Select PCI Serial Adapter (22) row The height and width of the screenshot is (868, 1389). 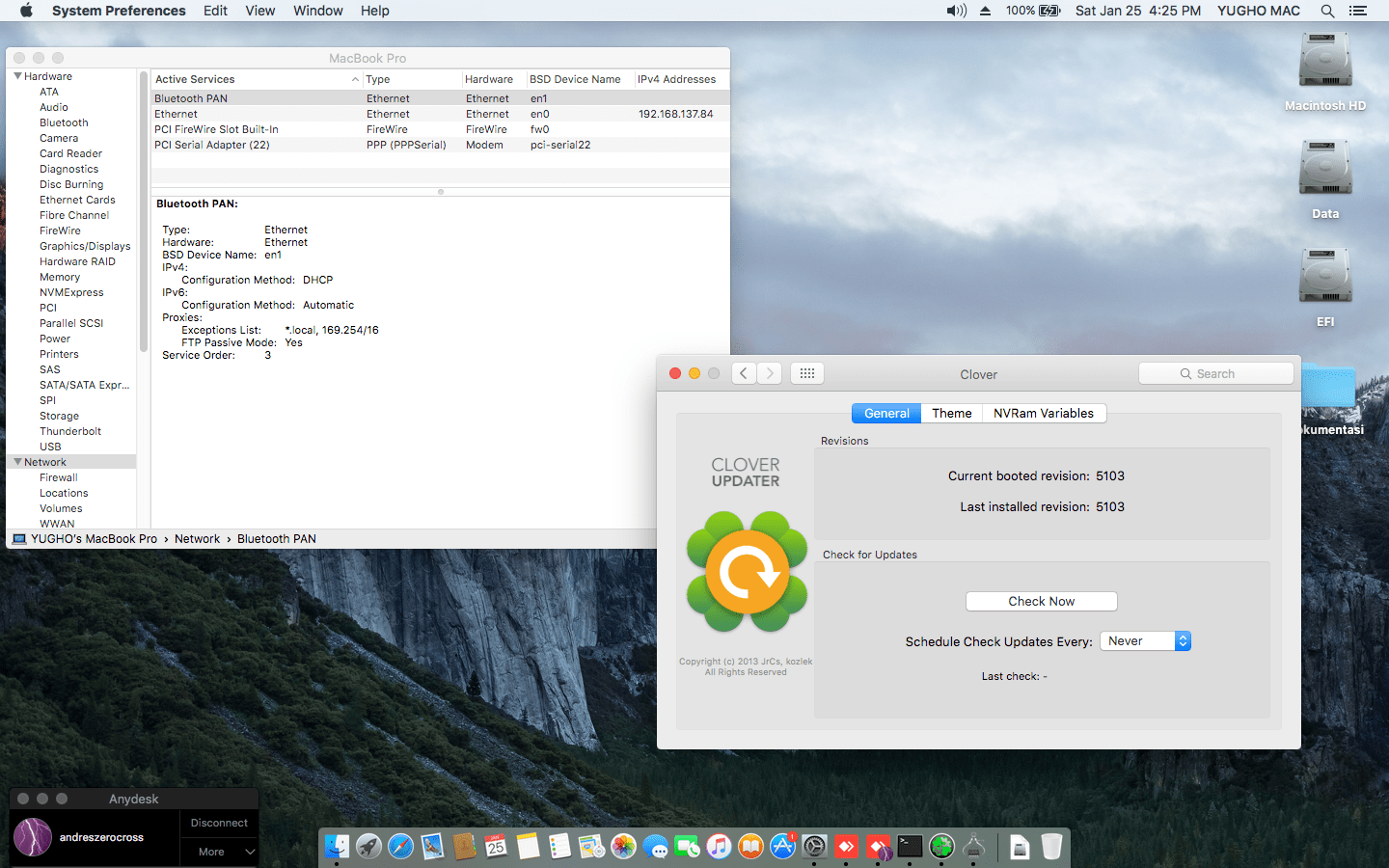pyautogui.click(x=440, y=145)
